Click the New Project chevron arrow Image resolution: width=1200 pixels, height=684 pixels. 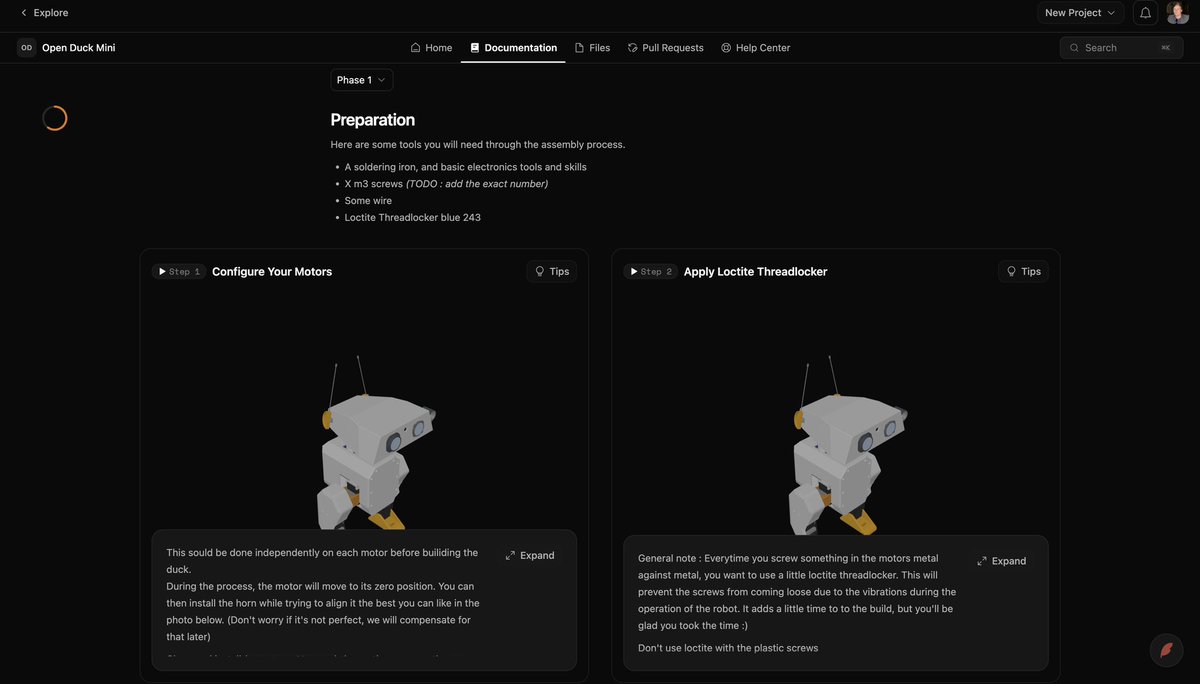click(x=1111, y=13)
